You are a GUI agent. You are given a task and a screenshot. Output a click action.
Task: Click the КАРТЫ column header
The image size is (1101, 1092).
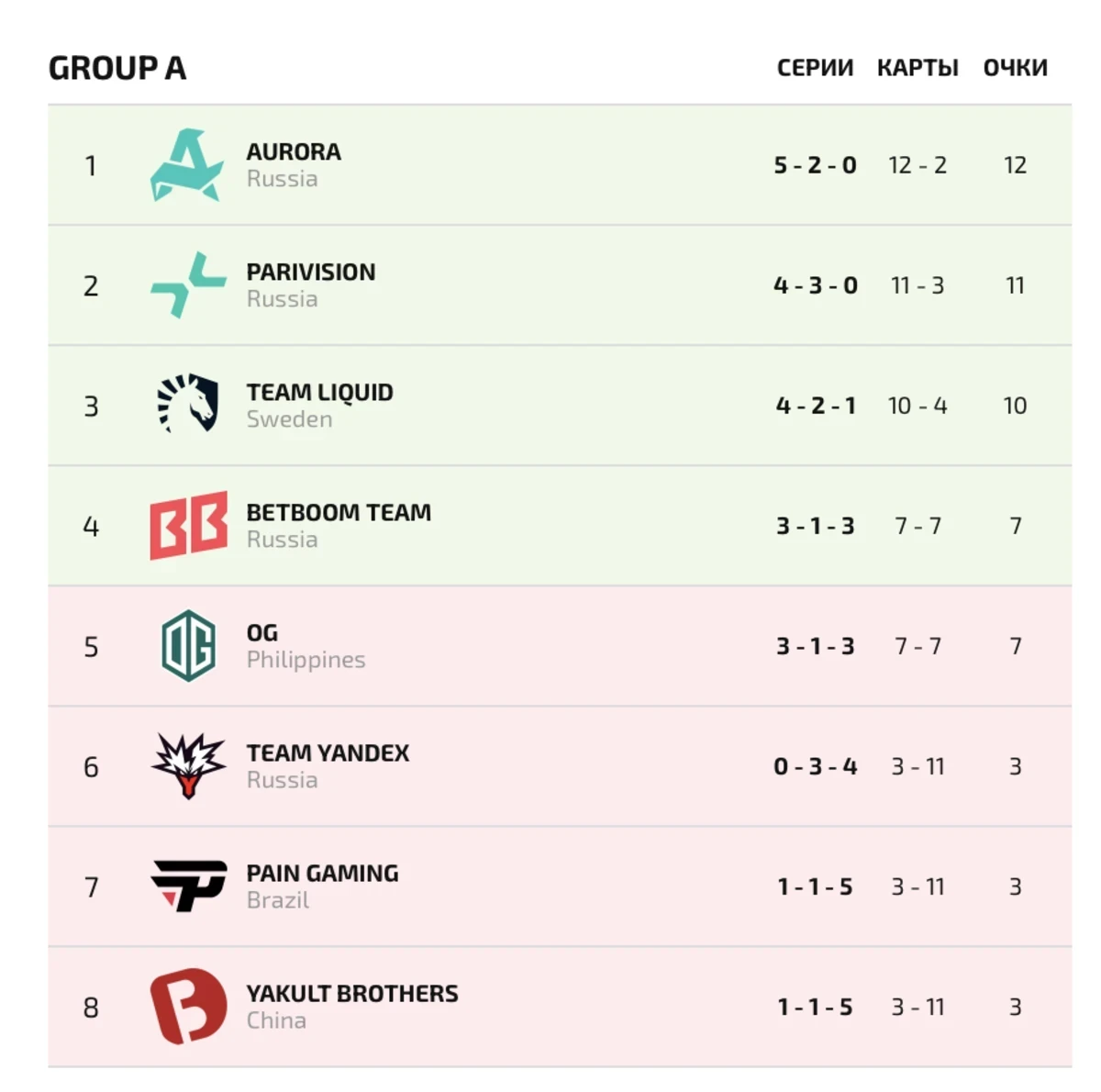917,68
